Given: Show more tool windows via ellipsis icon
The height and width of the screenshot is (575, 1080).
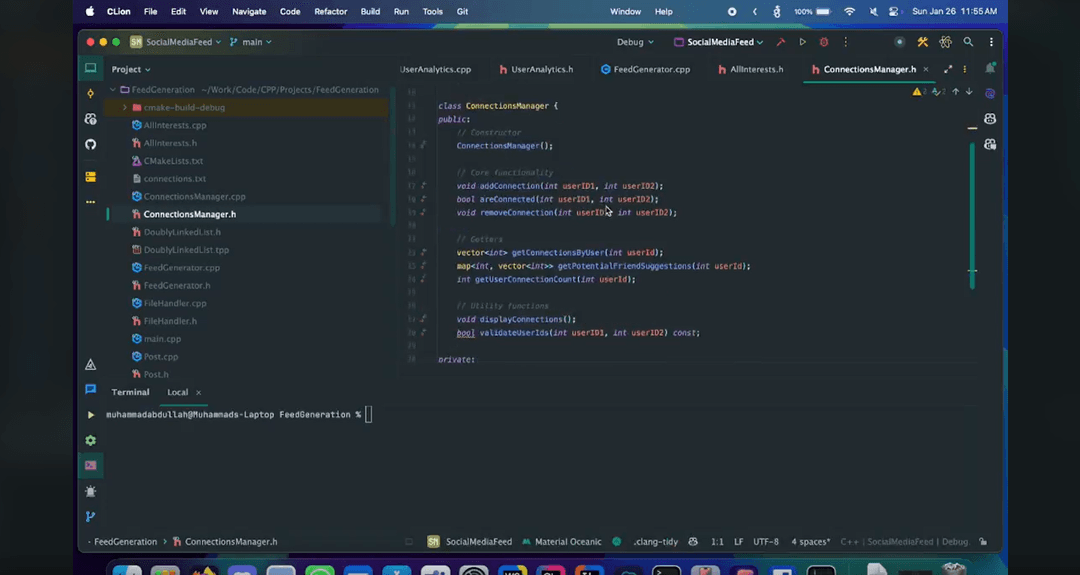Looking at the screenshot, I should tap(90, 202).
